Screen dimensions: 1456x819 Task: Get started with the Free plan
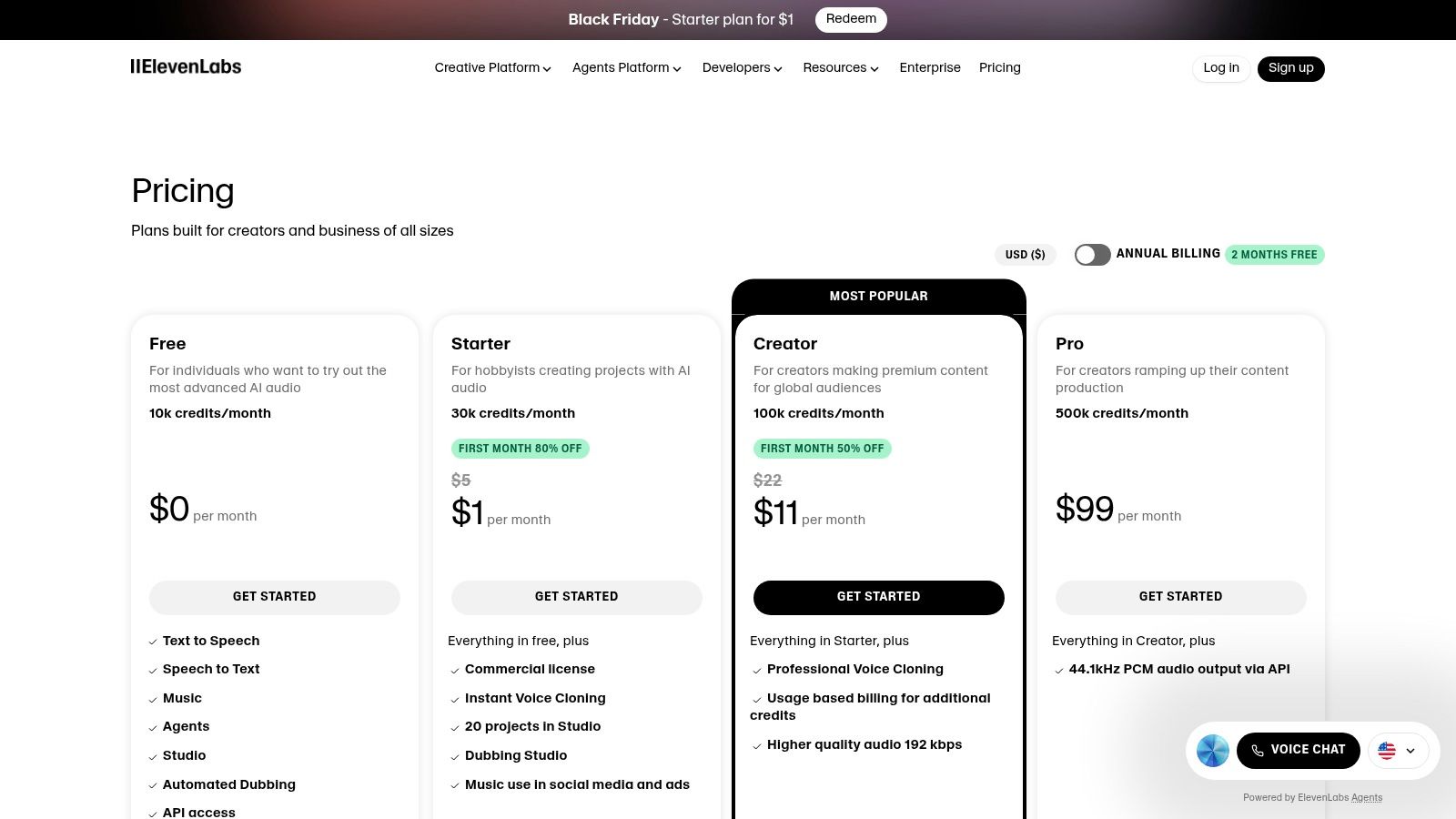pyautogui.click(x=274, y=597)
